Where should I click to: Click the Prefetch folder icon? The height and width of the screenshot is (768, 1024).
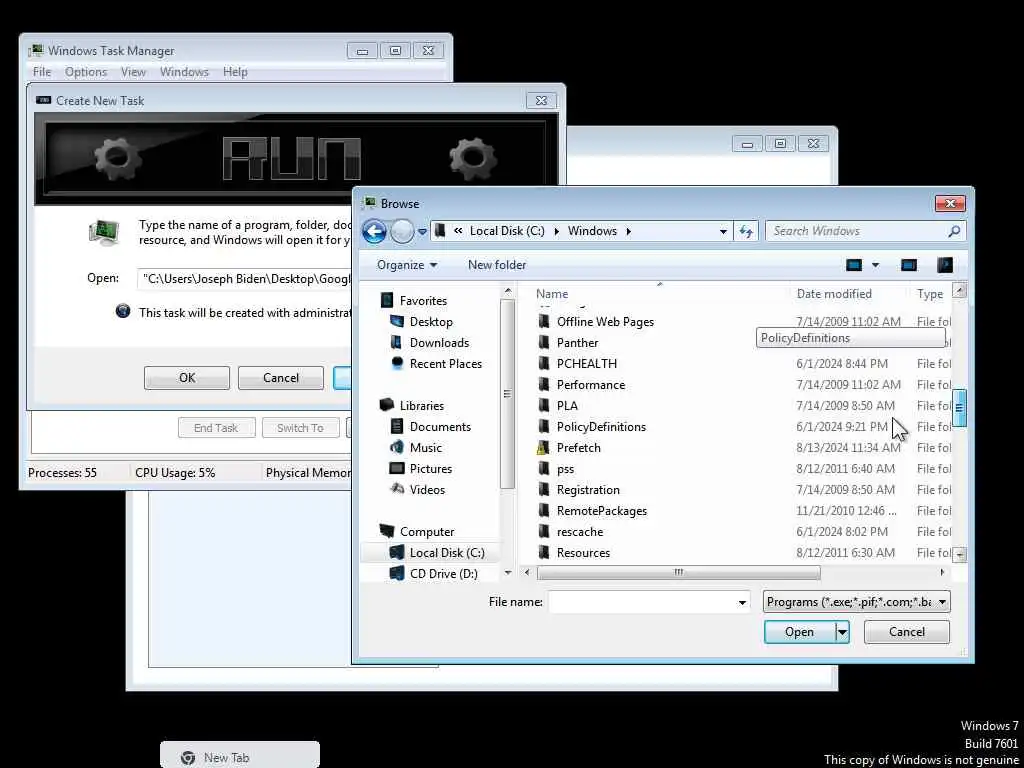(543, 448)
